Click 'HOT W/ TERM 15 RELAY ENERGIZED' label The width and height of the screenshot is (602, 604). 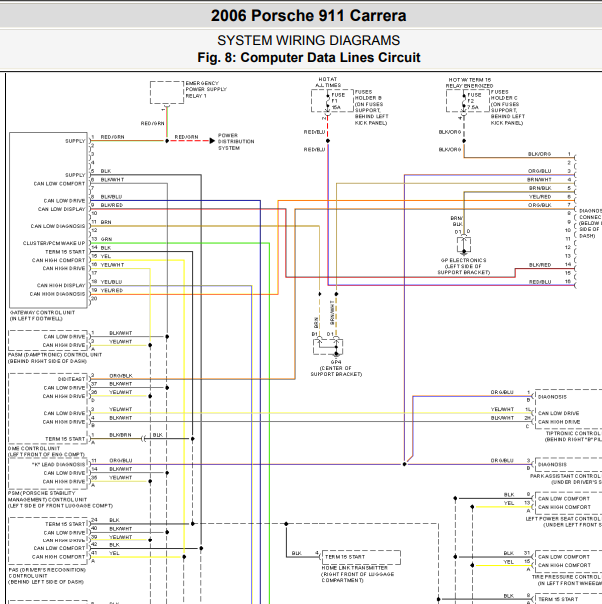point(469,82)
